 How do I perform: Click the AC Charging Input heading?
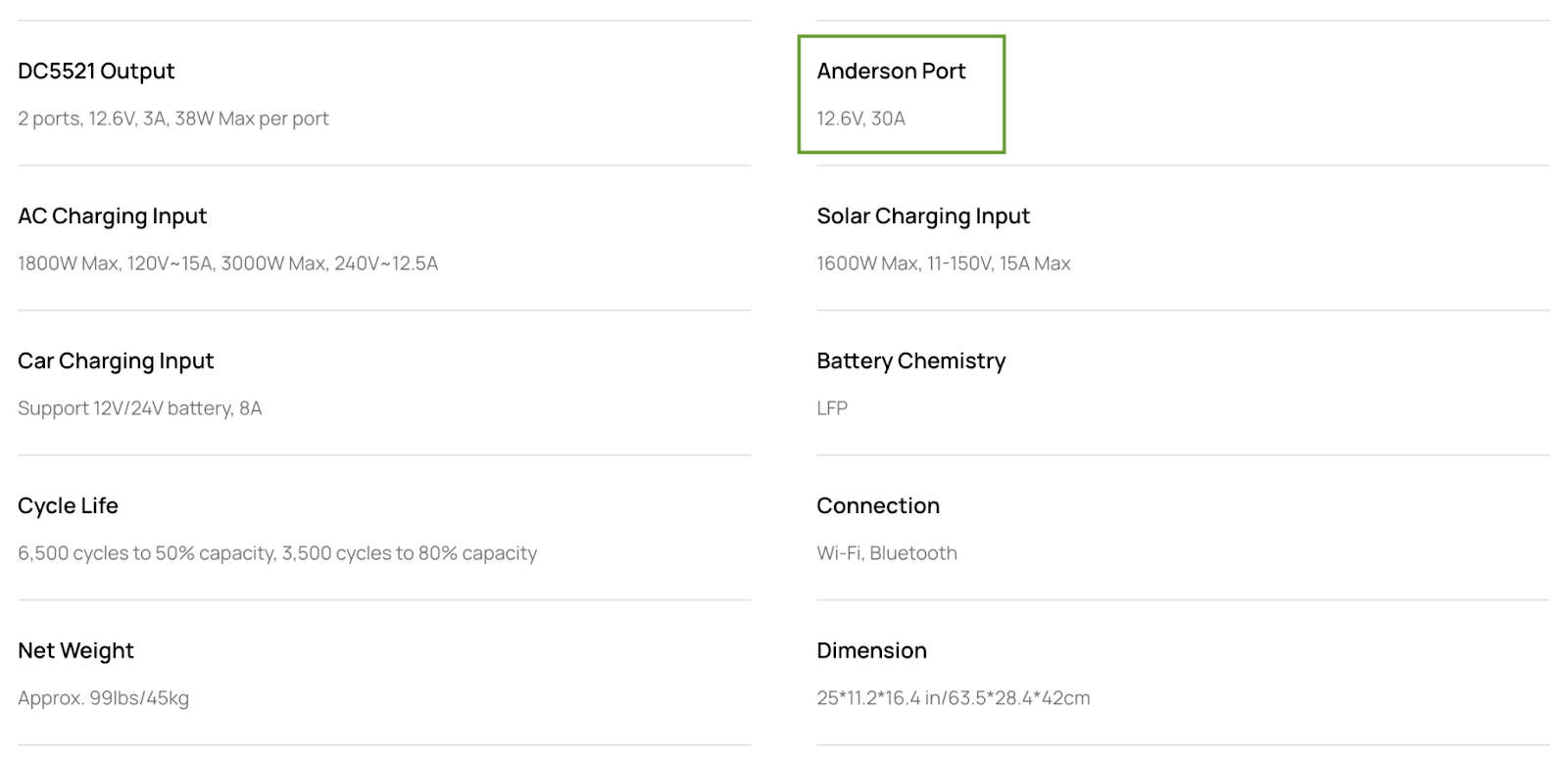[113, 216]
